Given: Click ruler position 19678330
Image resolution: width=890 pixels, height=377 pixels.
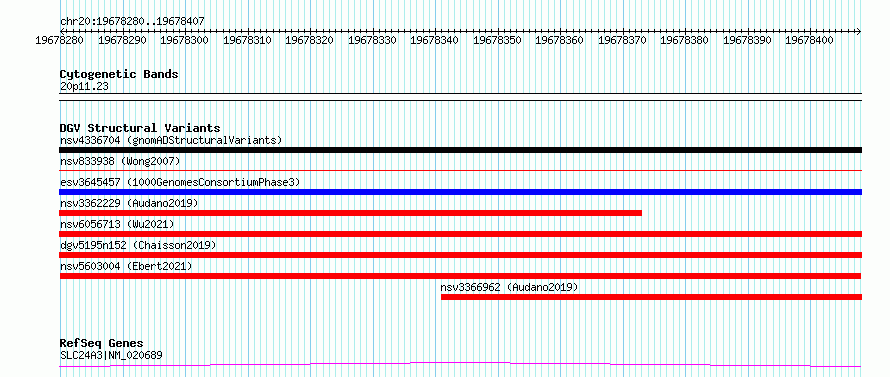Looking at the screenshot, I should point(372,40).
